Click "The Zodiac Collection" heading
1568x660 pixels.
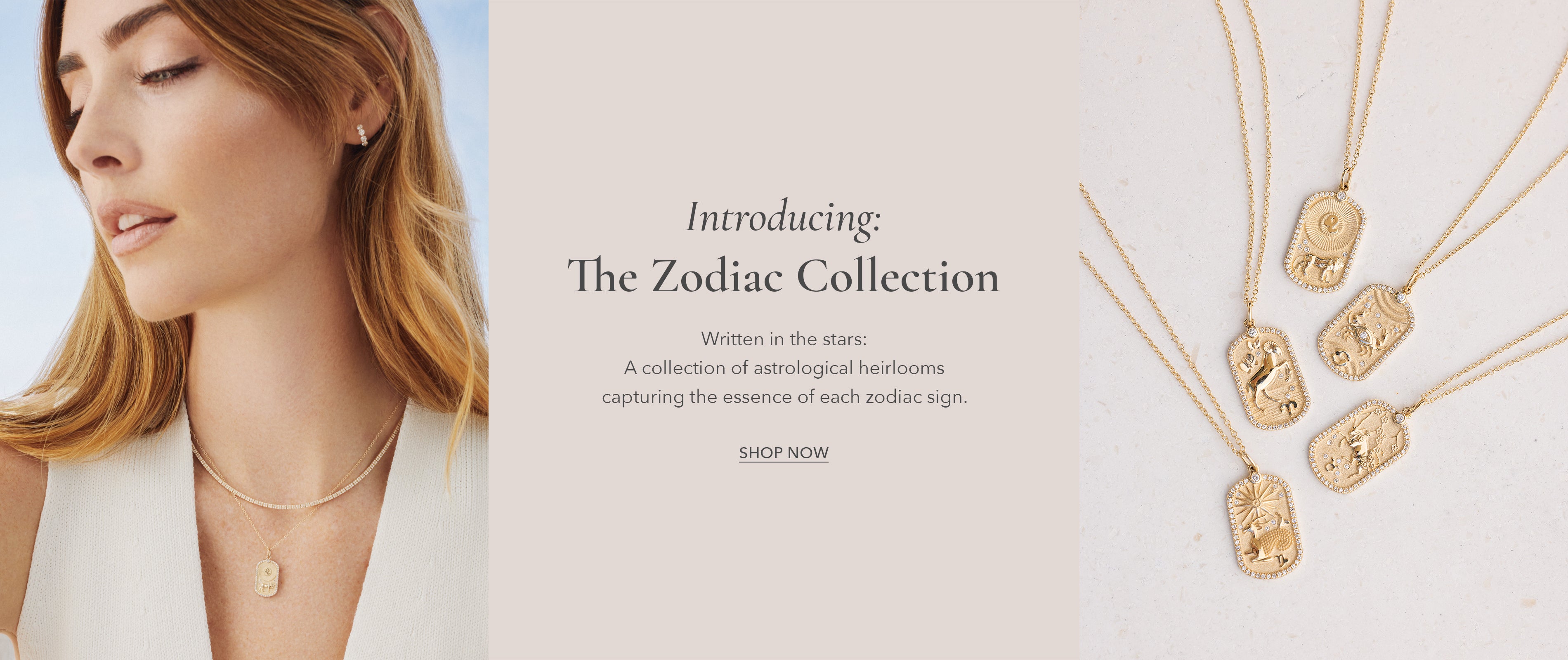pos(784,276)
